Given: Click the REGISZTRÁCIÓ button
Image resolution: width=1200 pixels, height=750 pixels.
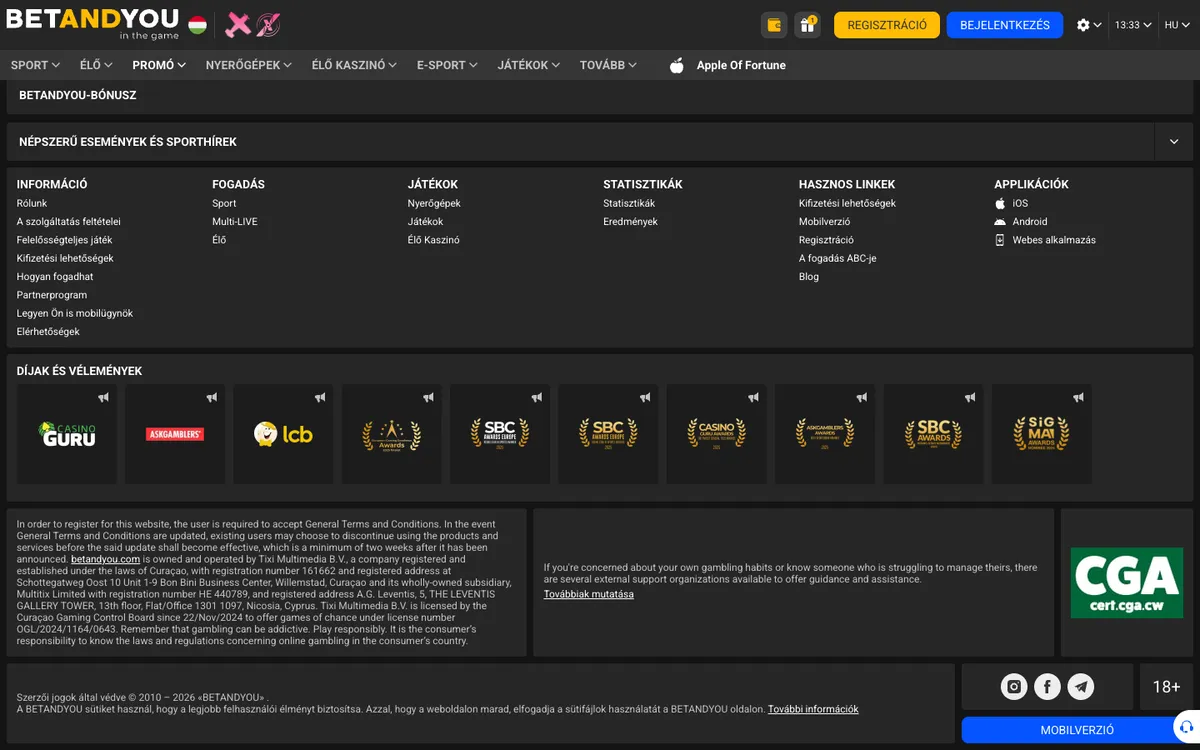Looking at the screenshot, I should click(x=887, y=25).
